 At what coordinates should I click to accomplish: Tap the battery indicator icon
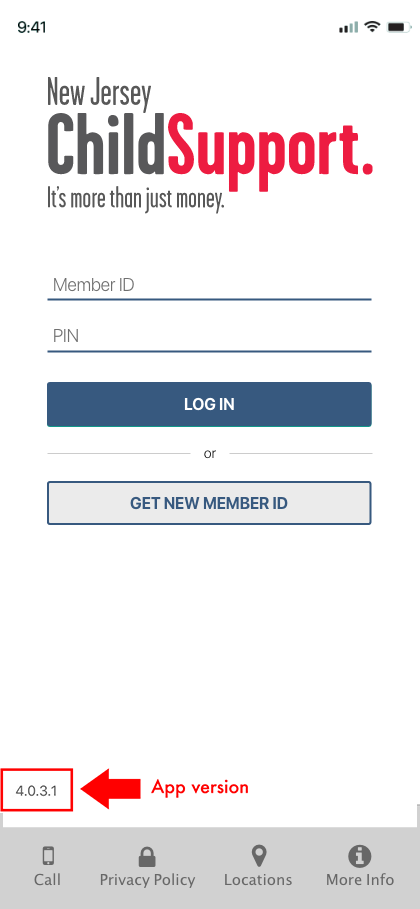[x=399, y=27]
